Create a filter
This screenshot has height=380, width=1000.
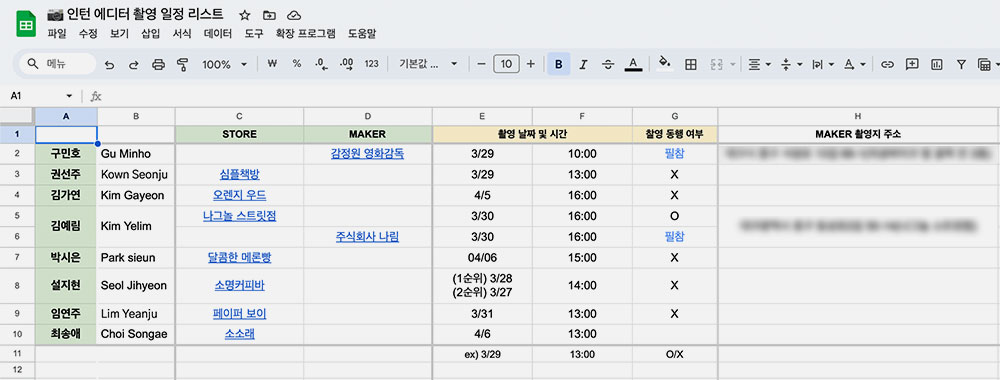pos(961,64)
